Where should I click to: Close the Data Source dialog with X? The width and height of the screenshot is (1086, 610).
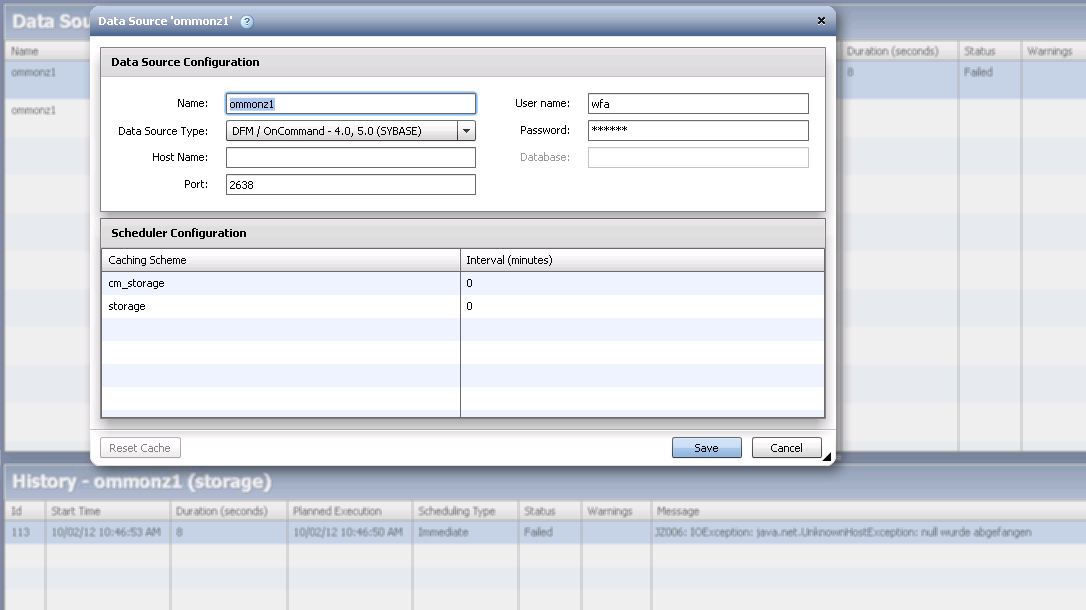(821, 20)
